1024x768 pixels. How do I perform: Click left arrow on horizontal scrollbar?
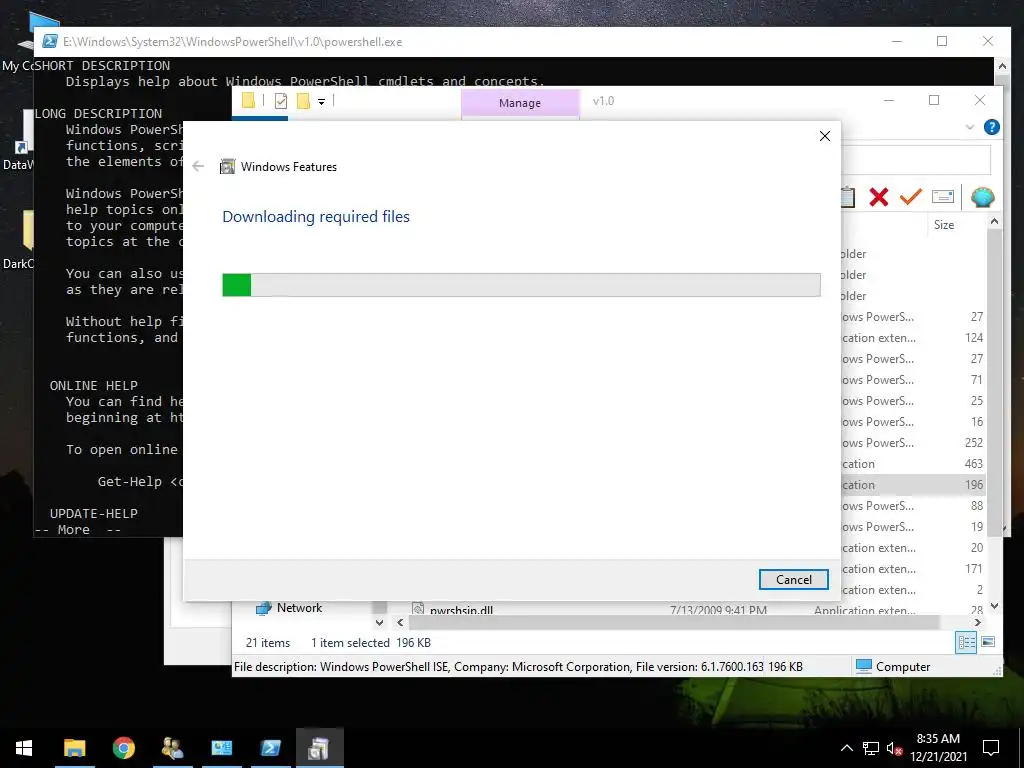pos(400,622)
